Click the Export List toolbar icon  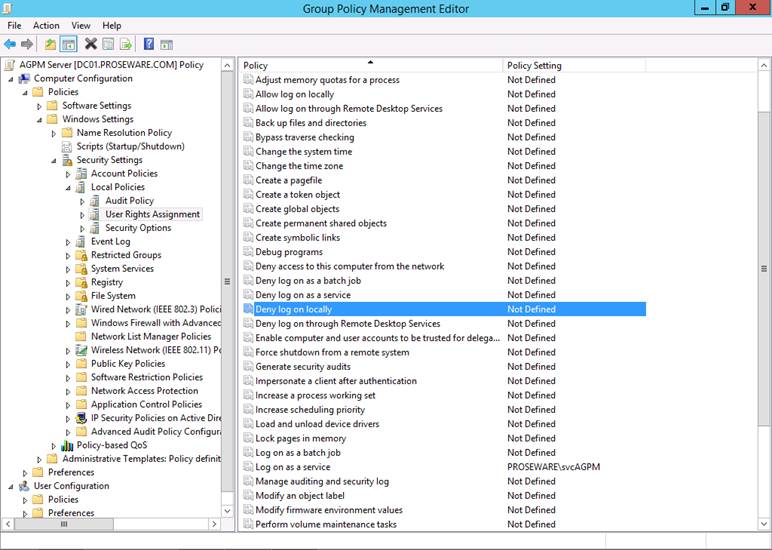[x=126, y=44]
